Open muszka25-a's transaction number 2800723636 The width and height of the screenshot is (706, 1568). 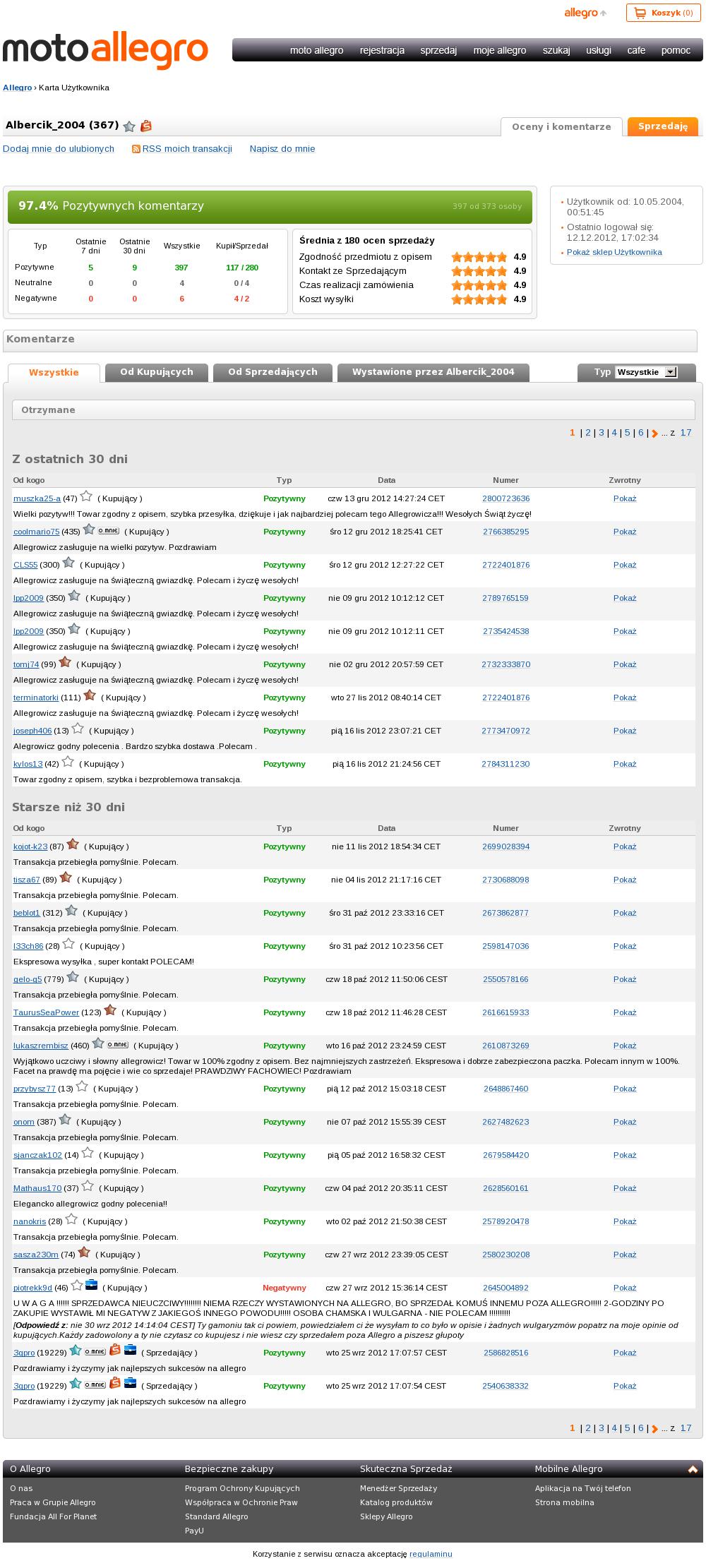coord(505,498)
